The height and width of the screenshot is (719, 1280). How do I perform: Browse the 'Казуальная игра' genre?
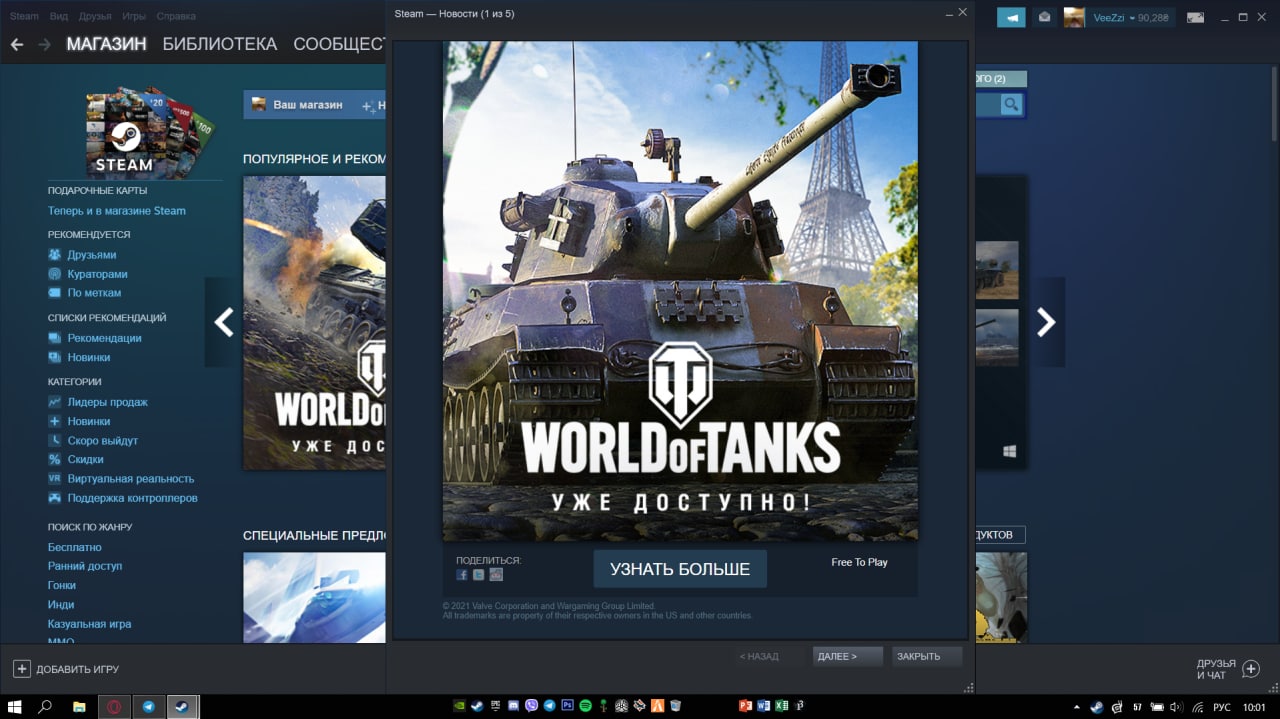90,624
